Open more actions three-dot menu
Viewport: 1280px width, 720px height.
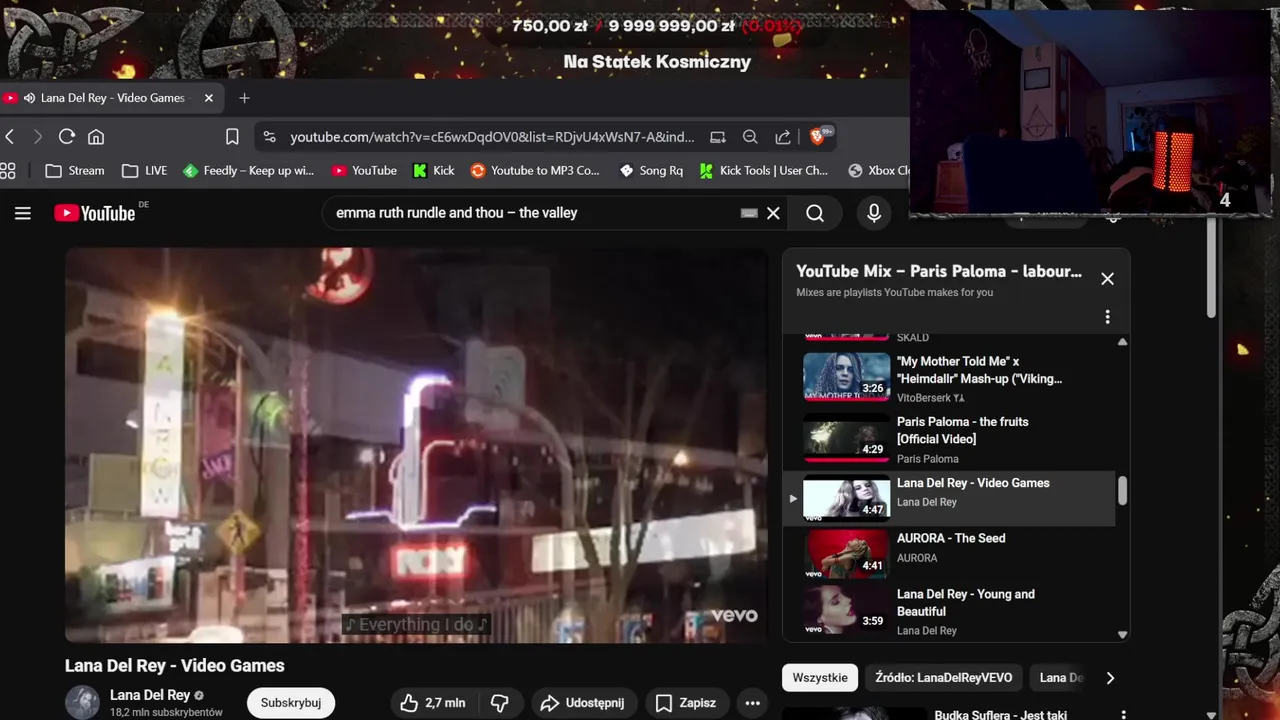753,703
